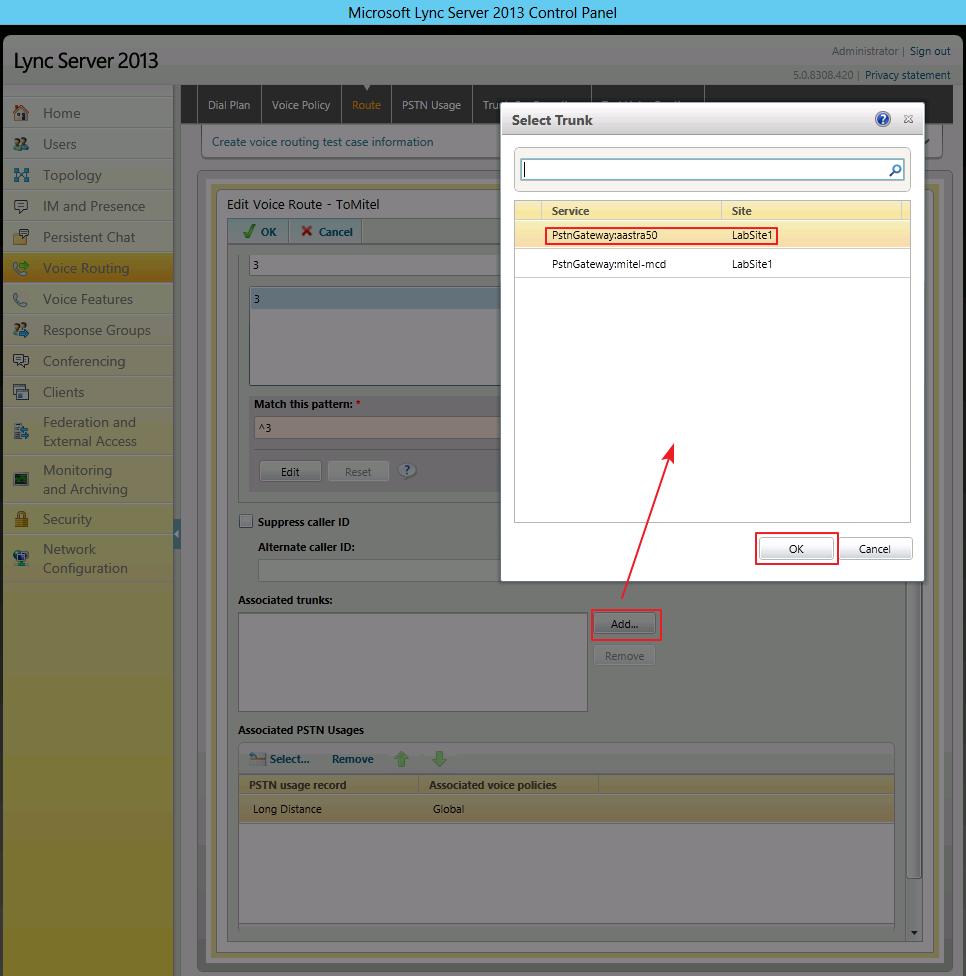Switch to the Dial Plan tab

pos(229,104)
